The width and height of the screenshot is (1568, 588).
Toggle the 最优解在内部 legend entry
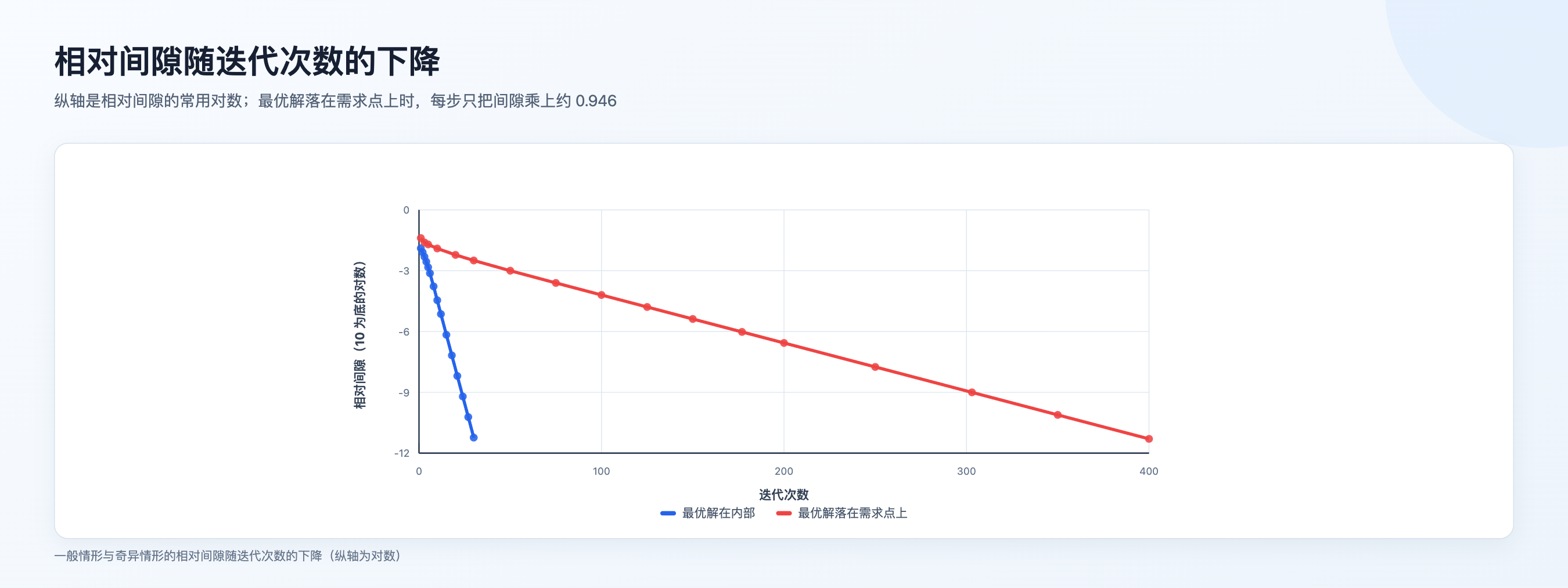click(707, 513)
